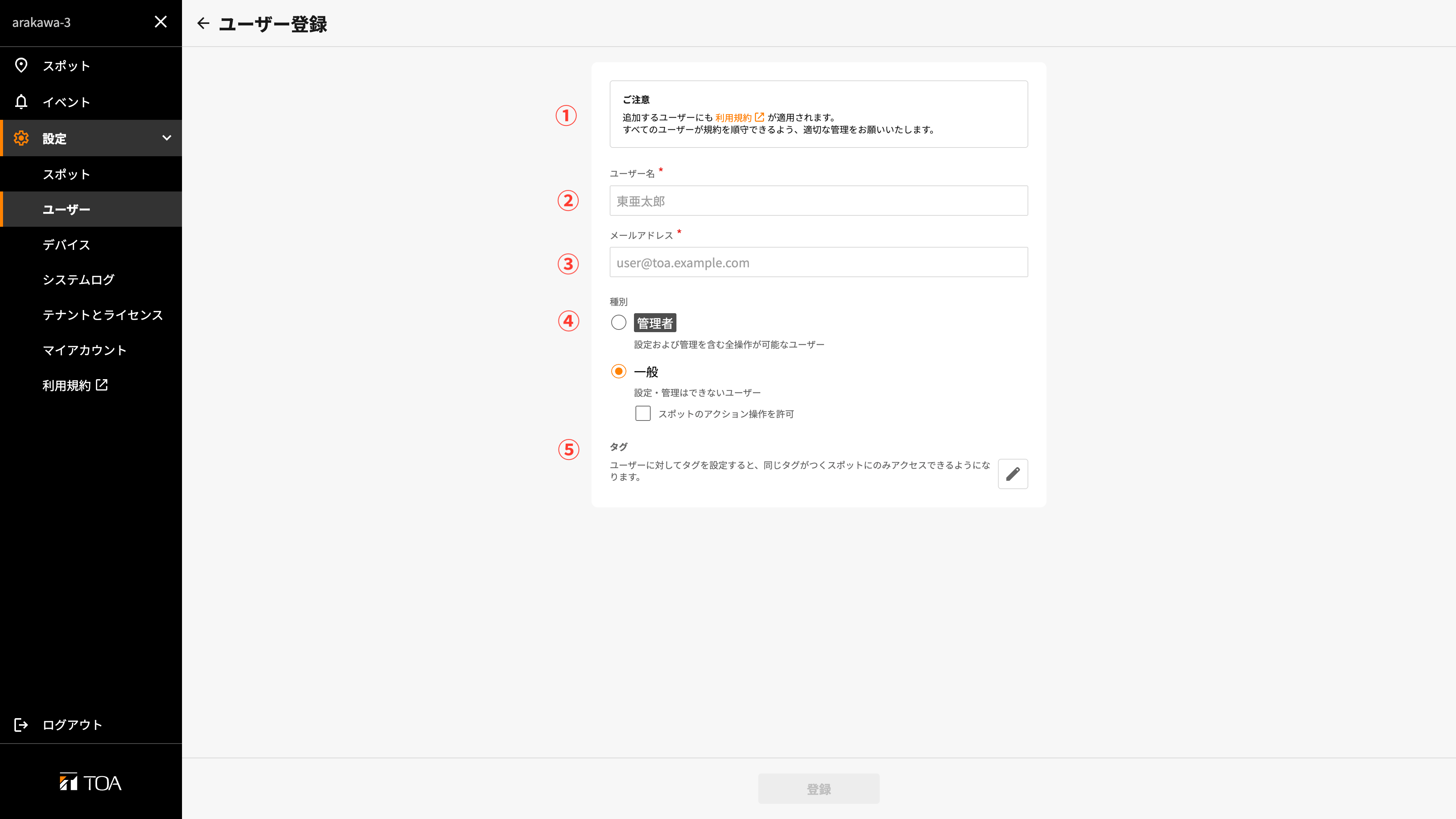Open スポット in the top sidebar menu
The height and width of the screenshot is (819, 1456).
pos(91,66)
